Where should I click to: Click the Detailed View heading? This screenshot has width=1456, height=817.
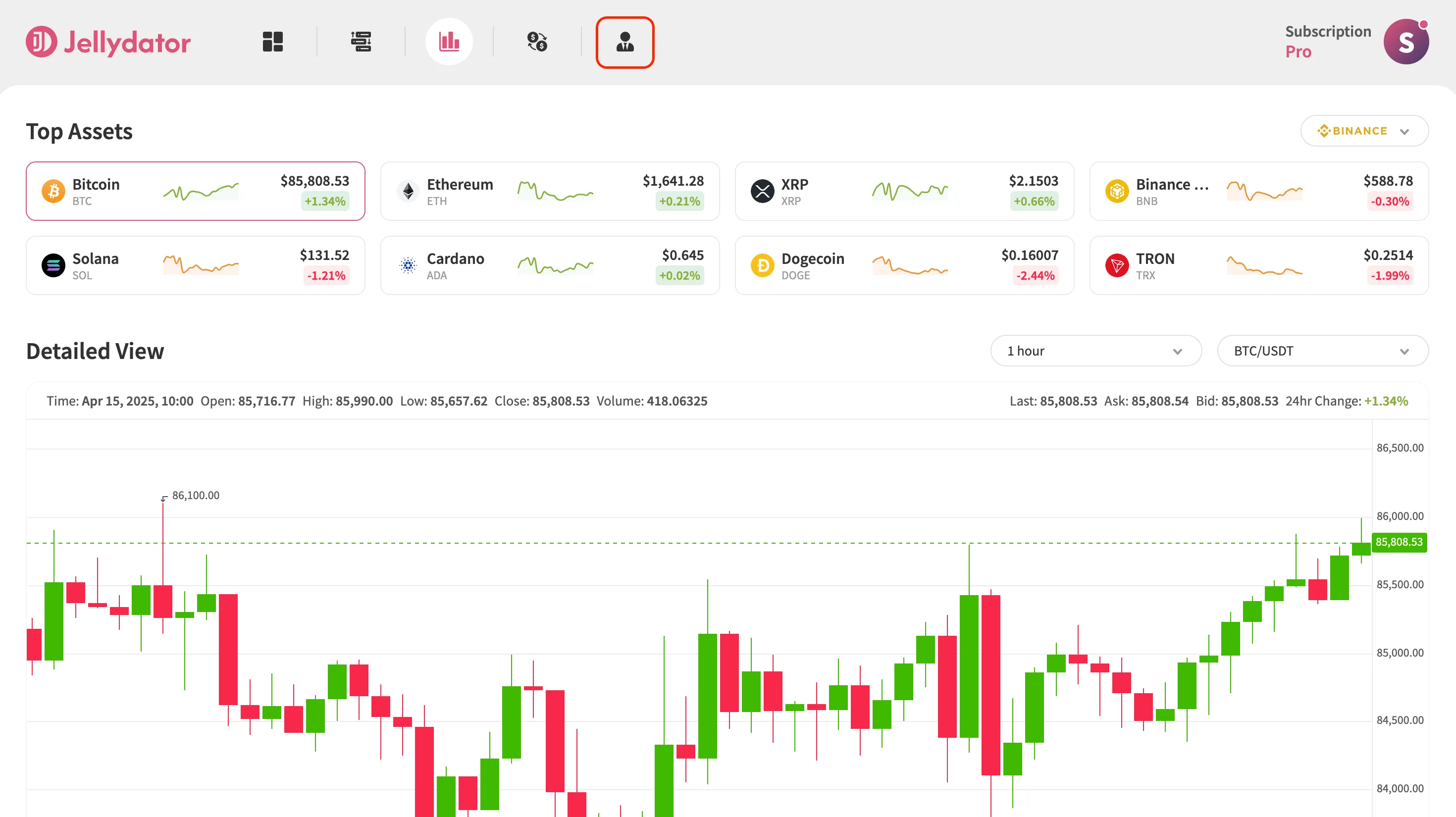tap(95, 351)
